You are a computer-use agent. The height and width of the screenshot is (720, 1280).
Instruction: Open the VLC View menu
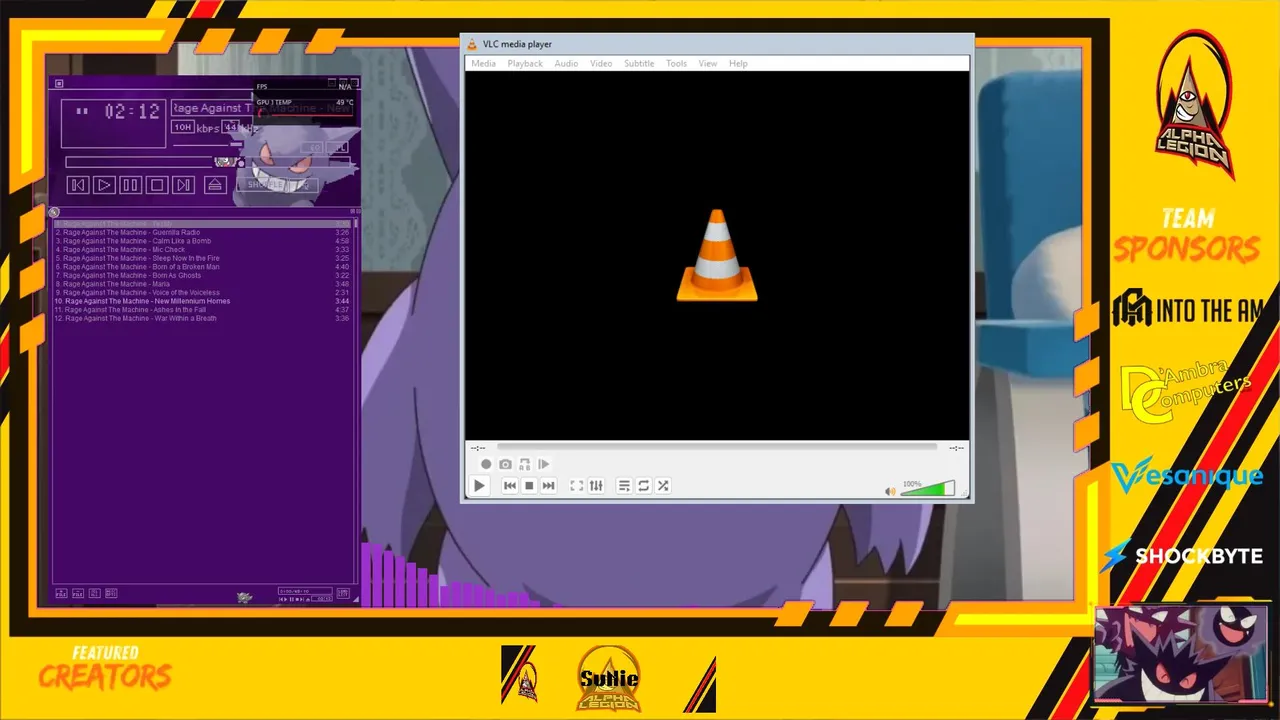click(x=708, y=63)
